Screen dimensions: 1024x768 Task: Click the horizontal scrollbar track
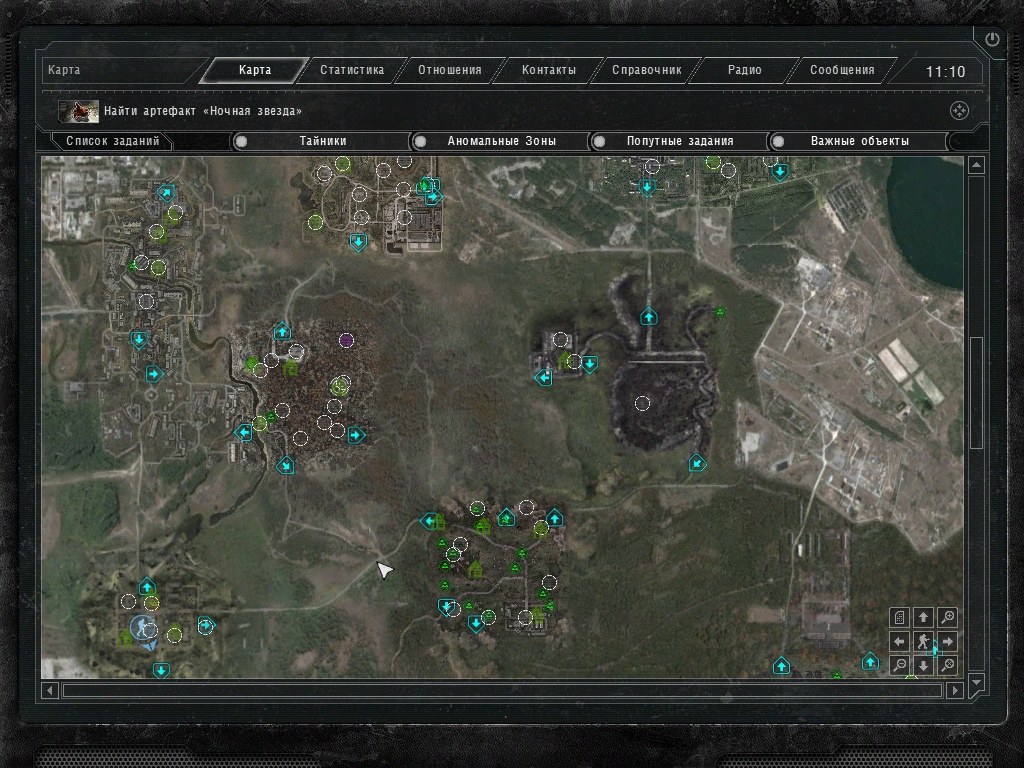502,690
